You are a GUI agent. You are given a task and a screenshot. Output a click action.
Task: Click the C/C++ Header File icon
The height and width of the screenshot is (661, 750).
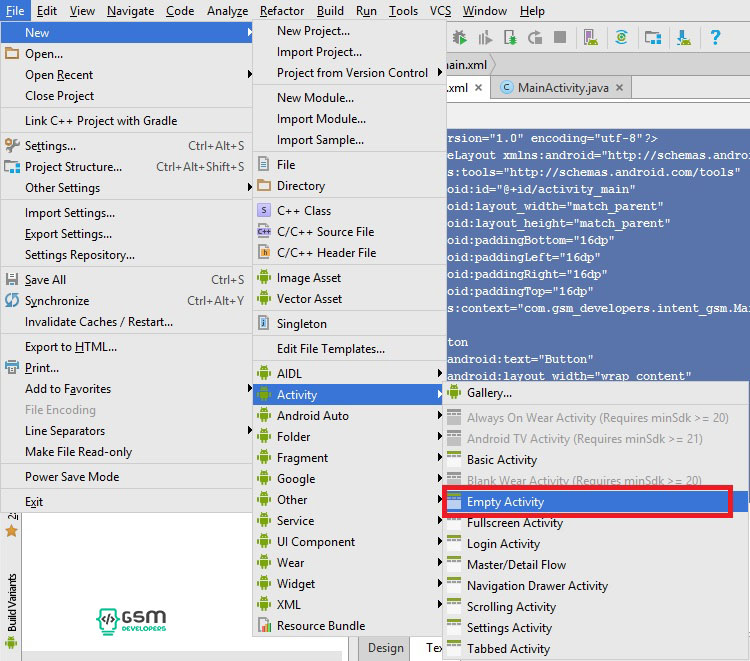[264, 252]
